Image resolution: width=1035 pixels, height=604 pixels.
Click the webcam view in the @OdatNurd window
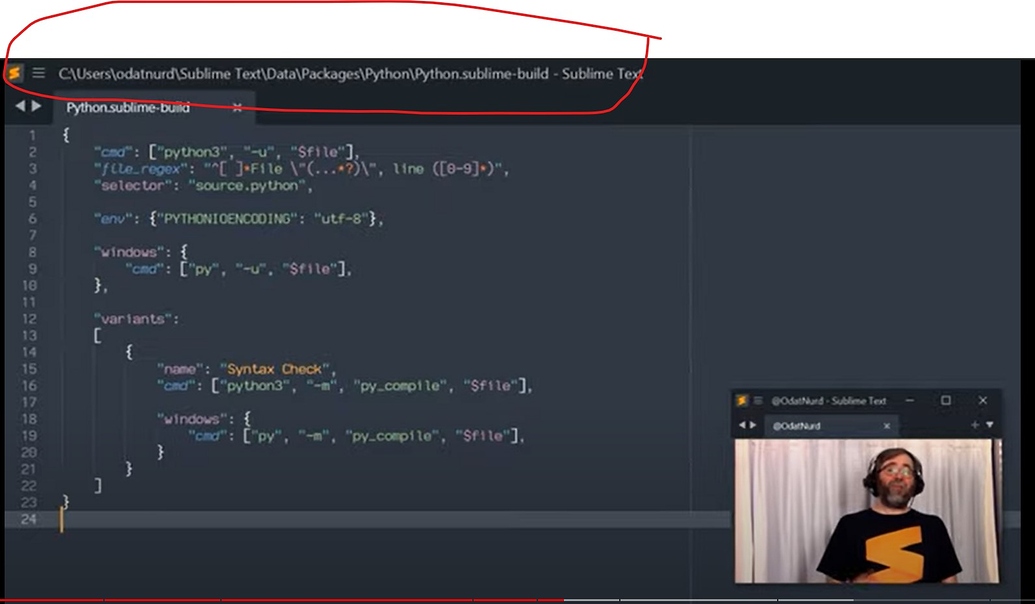[x=867, y=511]
